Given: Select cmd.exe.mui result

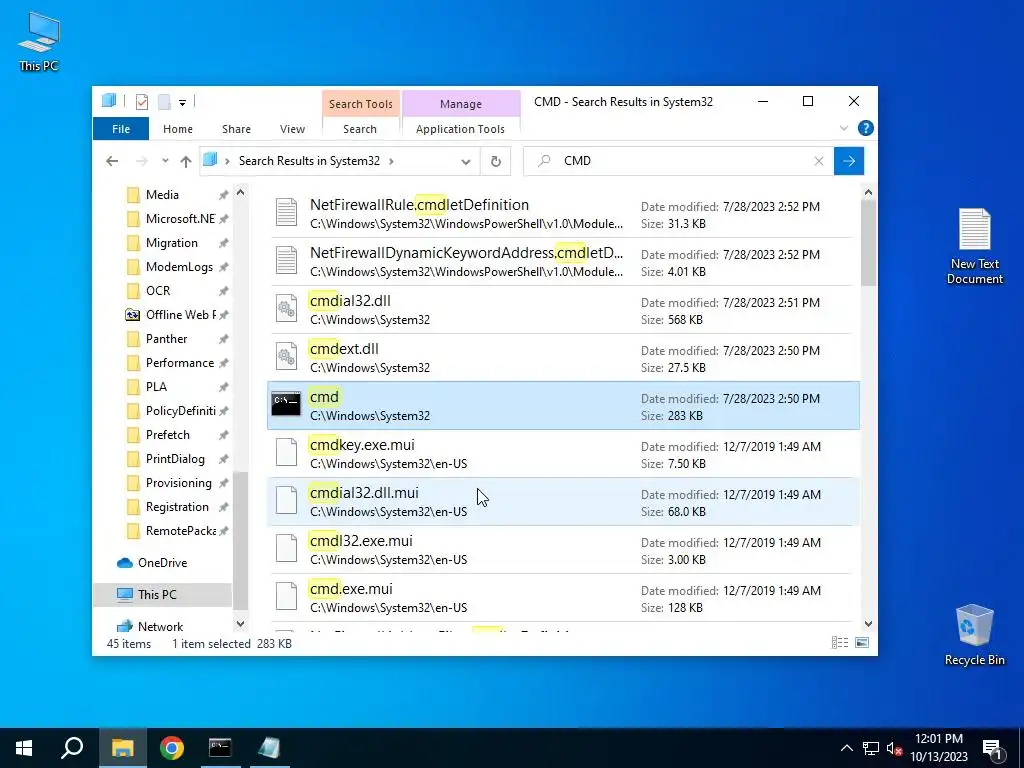Looking at the screenshot, I should coord(563,598).
